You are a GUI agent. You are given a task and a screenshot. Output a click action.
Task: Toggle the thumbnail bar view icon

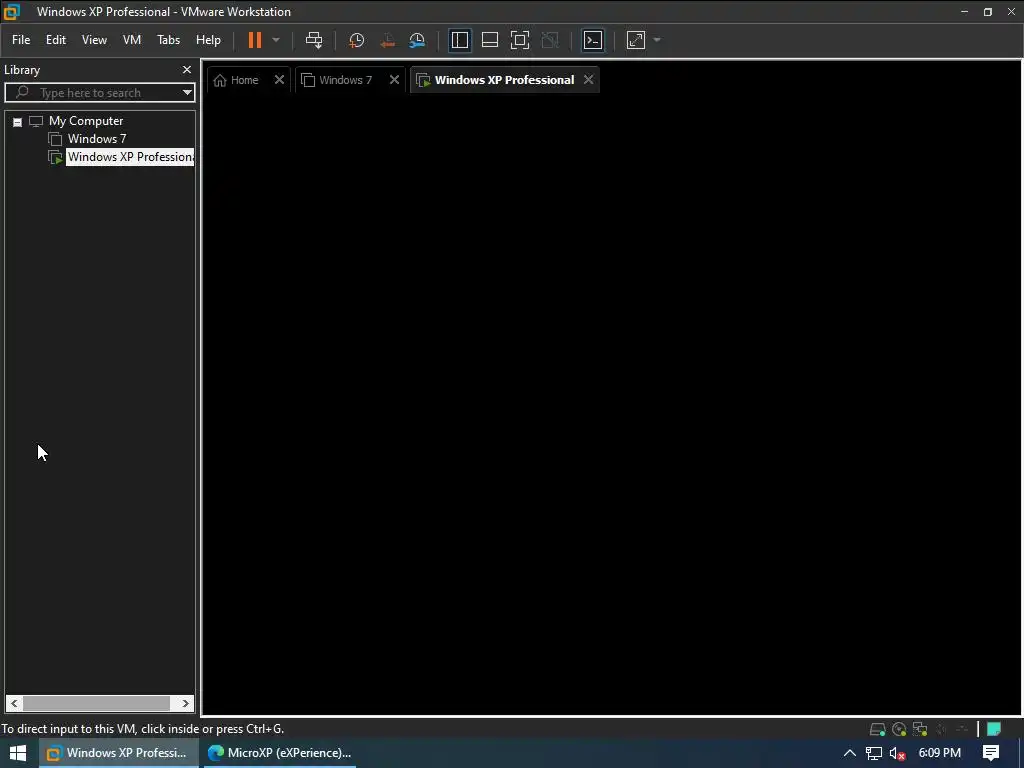pos(490,40)
